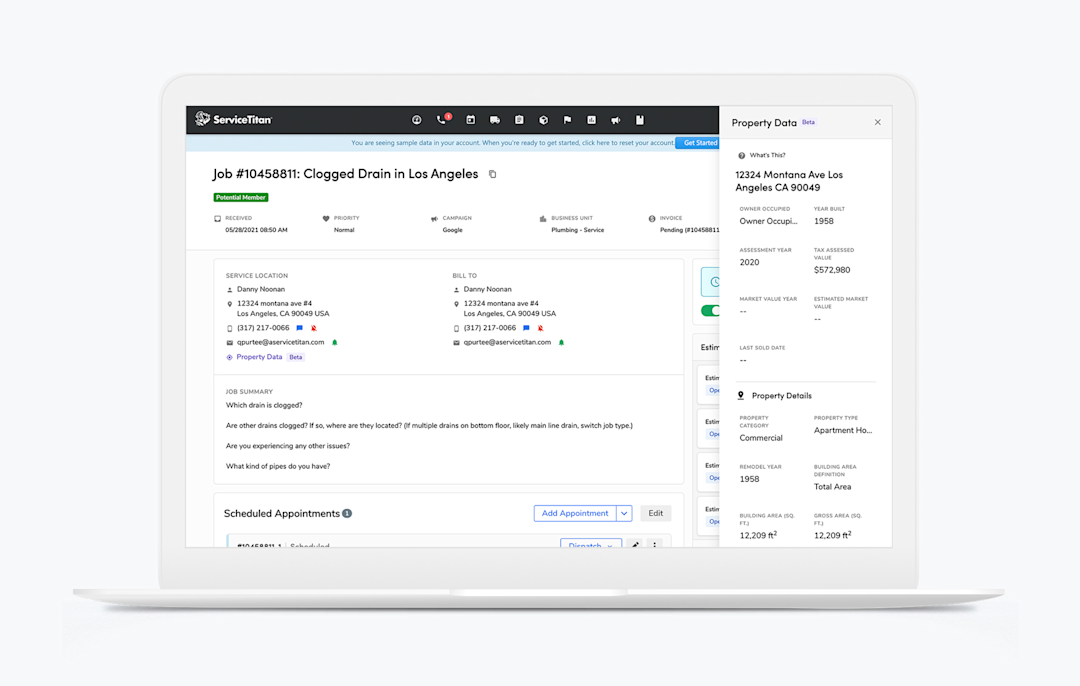The height and width of the screenshot is (686, 1080).
Task: Click Service Location name Danny Noonan
Action: [x=260, y=289]
